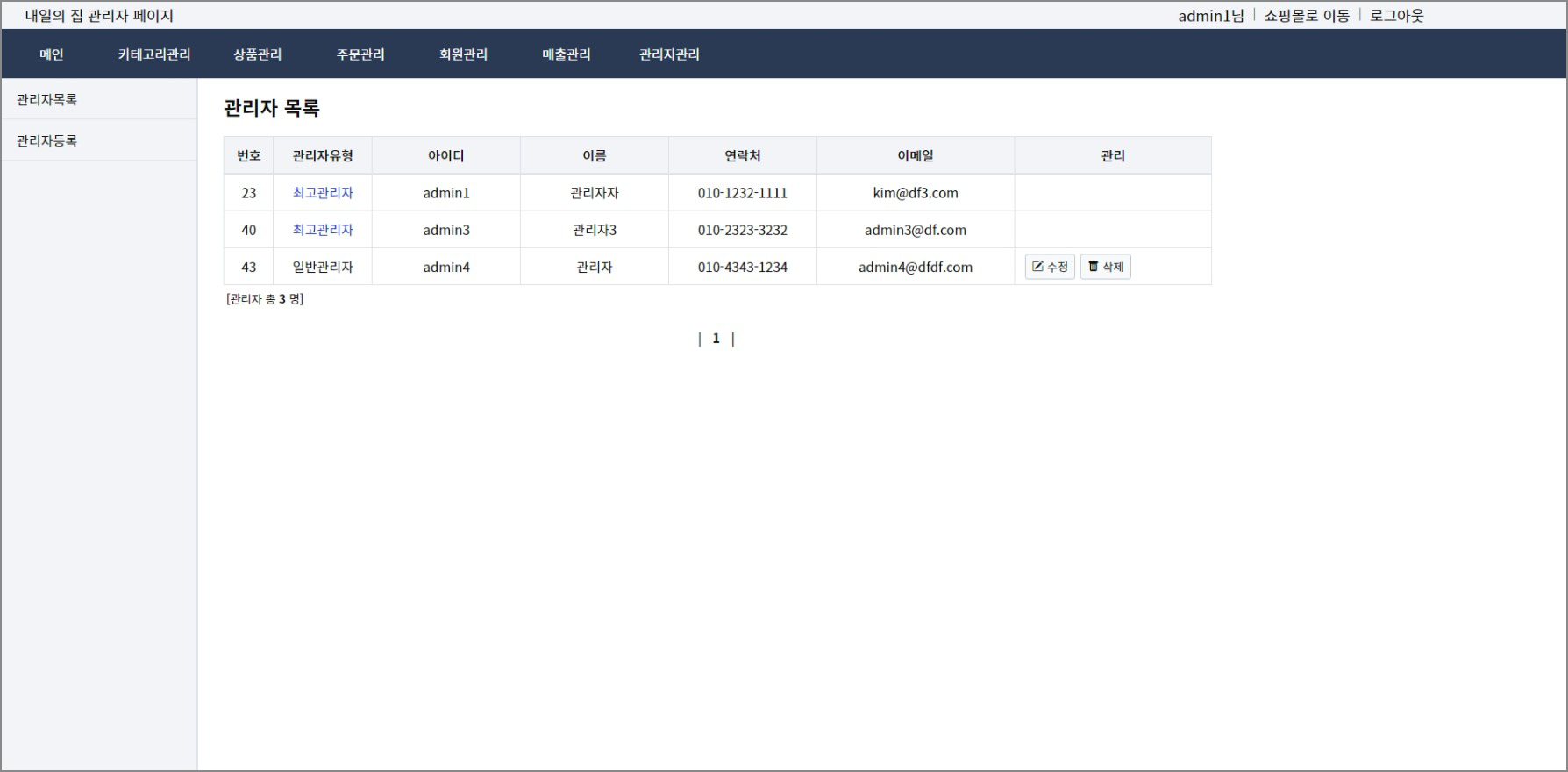This screenshot has height=772, width=1568.
Task: Click the 관리자 총 3 명 count text
Action: pos(265,299)
